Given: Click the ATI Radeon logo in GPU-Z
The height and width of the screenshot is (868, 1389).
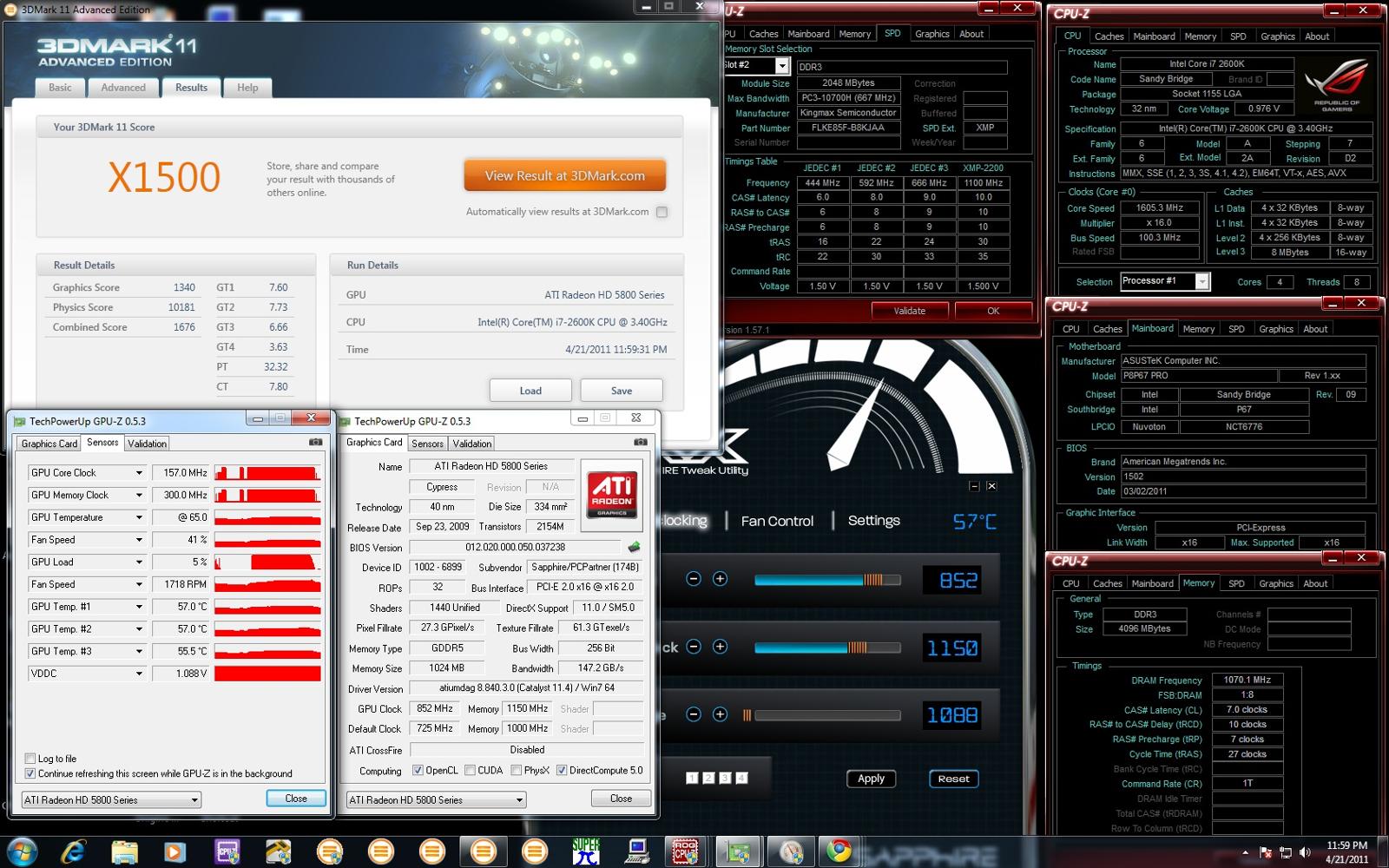Looking at the screenshot, I should pos(612,495).
